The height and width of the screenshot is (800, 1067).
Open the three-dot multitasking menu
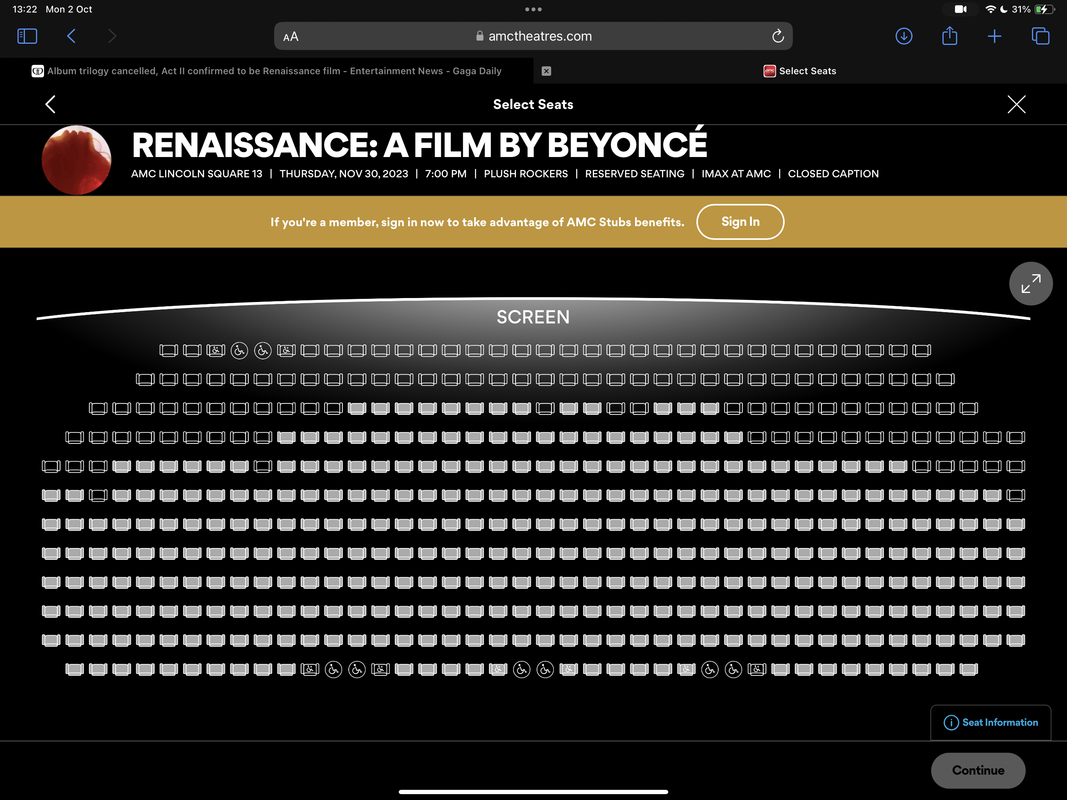(x=534, y=9)
